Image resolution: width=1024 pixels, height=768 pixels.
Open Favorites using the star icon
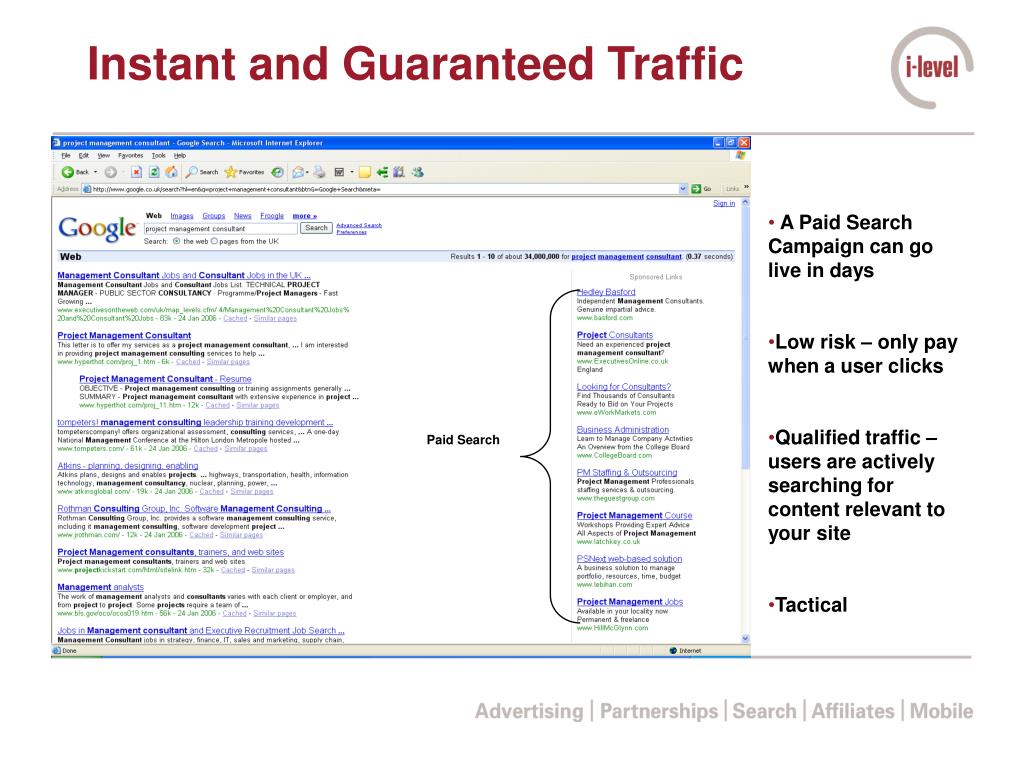(x=231, y=172)
